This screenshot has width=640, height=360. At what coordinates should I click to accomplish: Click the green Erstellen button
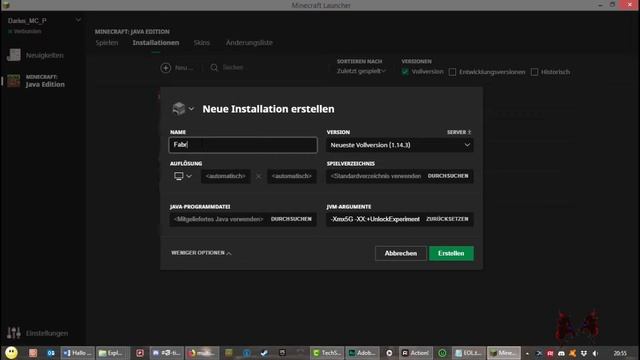[x=451, y=253]
